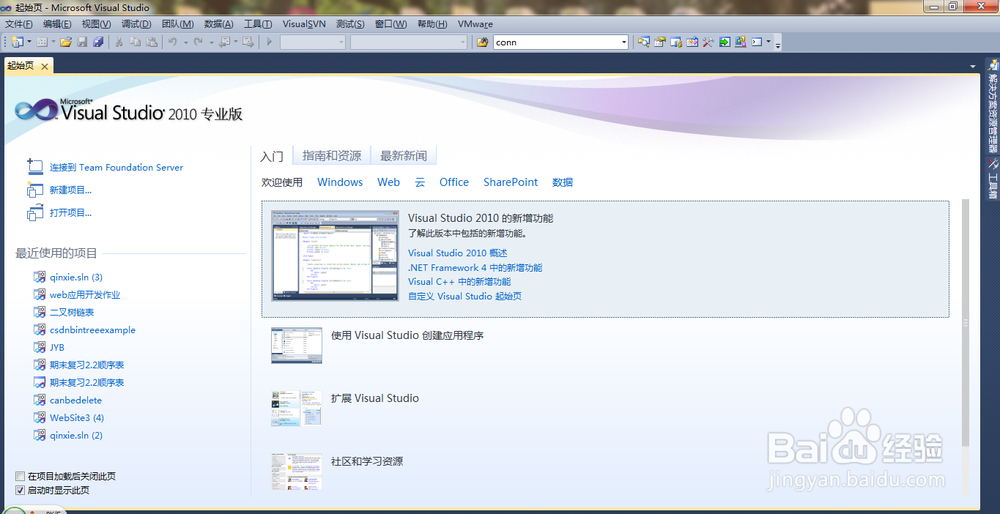This screenshot has height=514, width=1000.
Task: Click the Start Page green arrow icon
Action: [x=724, y=42]
